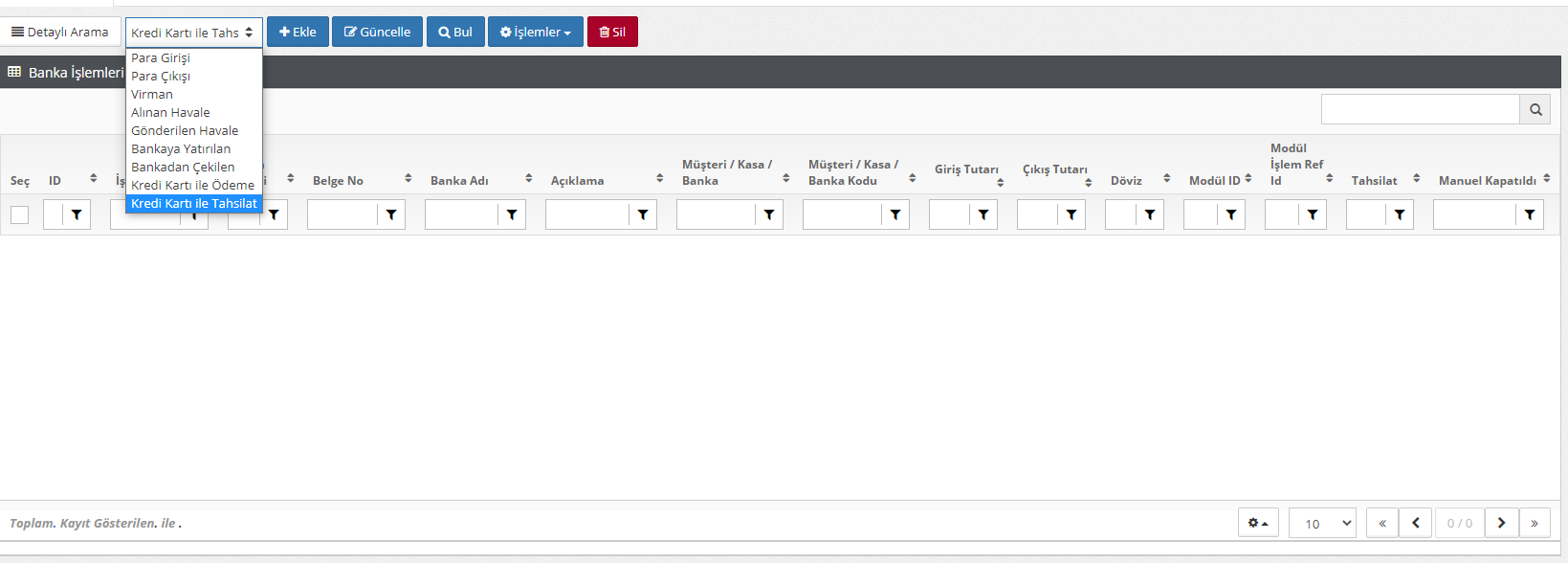Expand the İşlemler dropdown button
1568x563 pixels.
(x=535, y=32)
